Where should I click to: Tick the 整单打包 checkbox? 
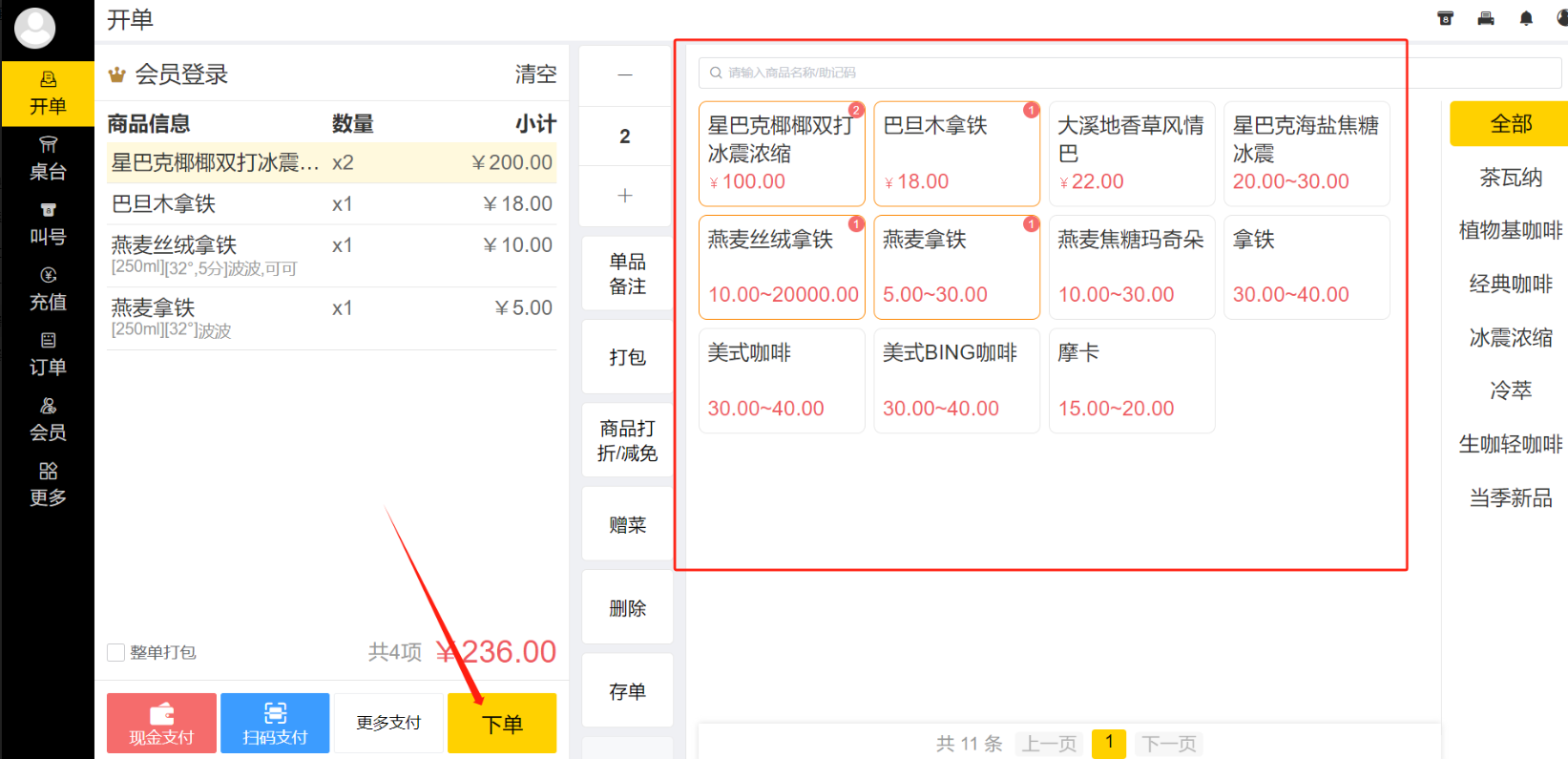point(116,652)
